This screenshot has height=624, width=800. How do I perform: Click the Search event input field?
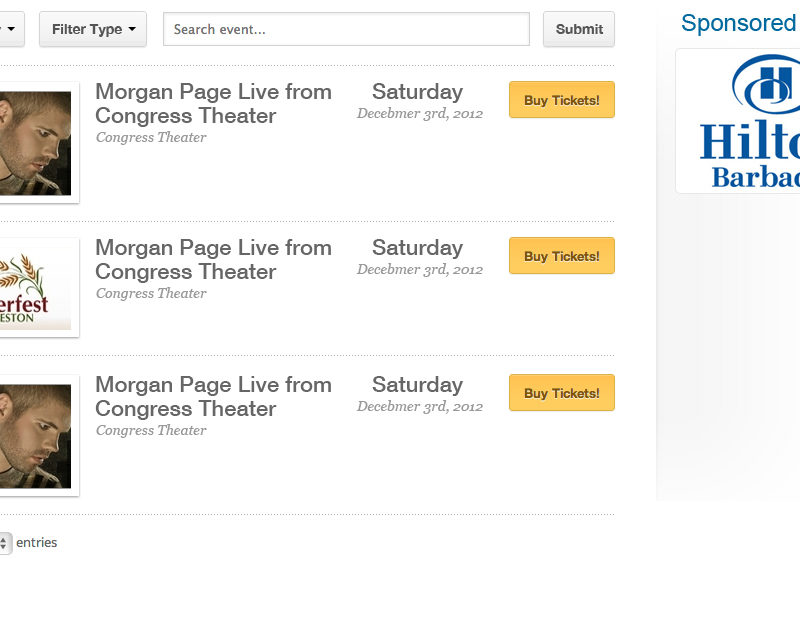click(346, 29)
